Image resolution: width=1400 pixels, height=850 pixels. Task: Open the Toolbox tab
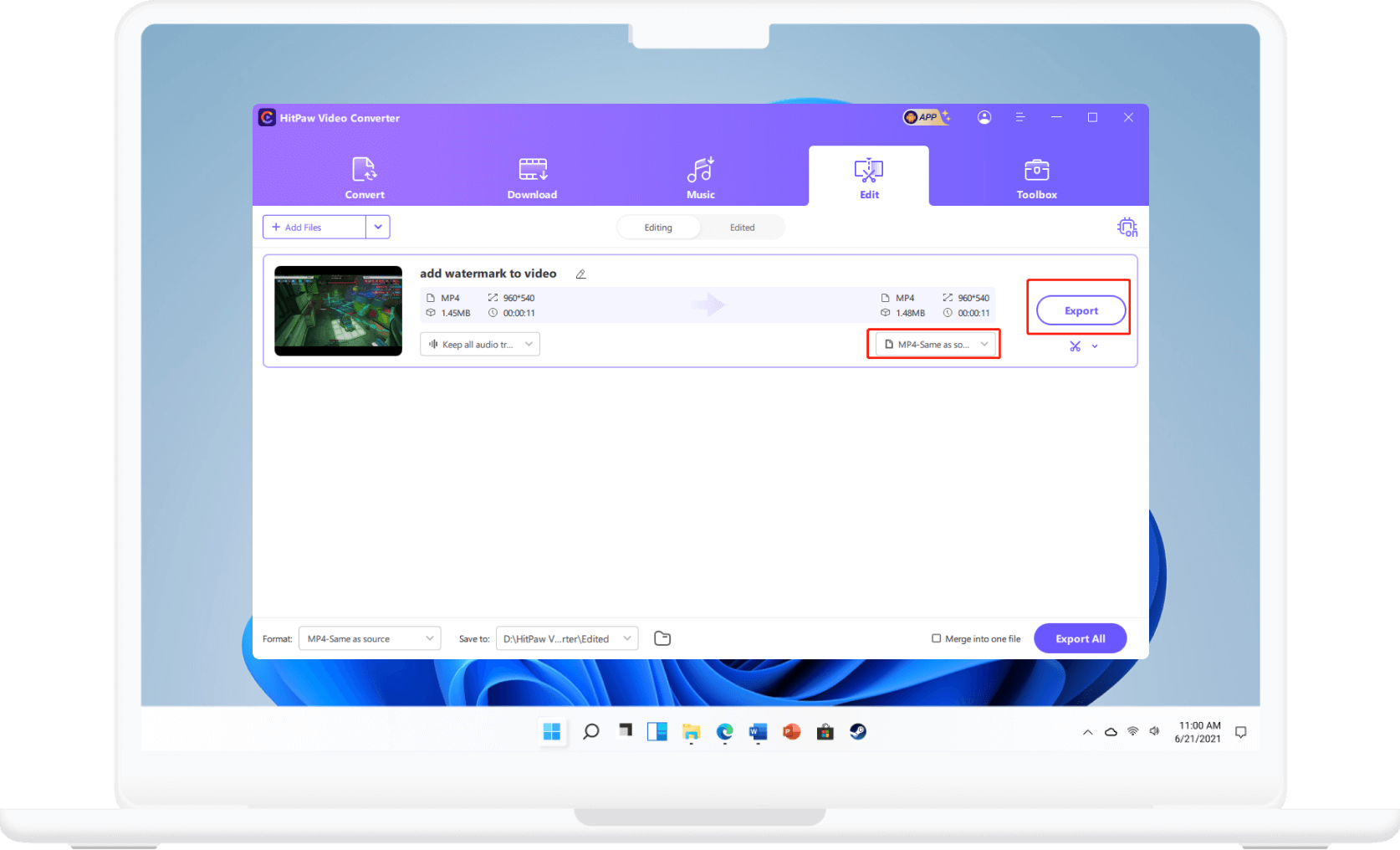click(x=1036, y=178)
